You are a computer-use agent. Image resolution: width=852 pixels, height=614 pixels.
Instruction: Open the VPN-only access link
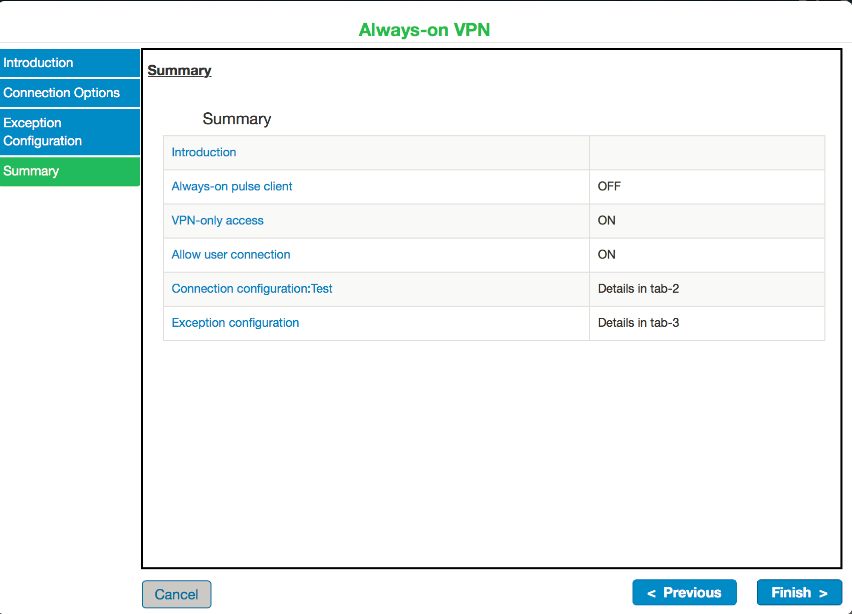(x=217, y=221)
